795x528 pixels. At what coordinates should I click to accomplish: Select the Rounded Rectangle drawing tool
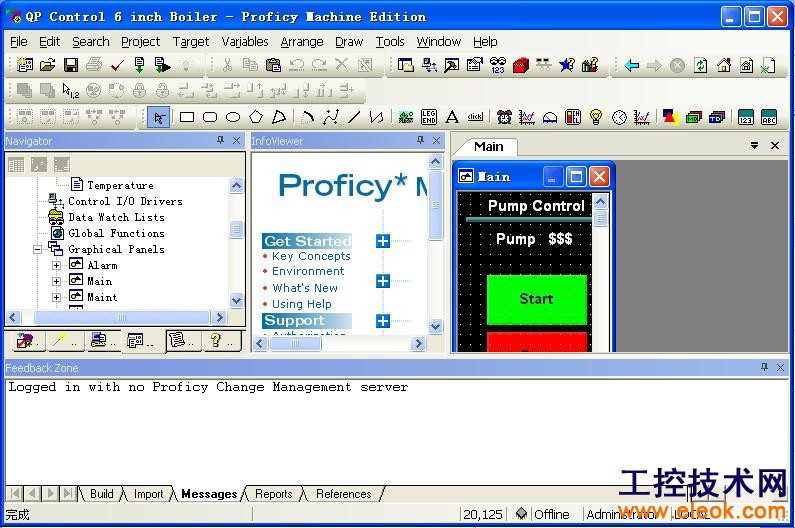[x=210, y=117]
